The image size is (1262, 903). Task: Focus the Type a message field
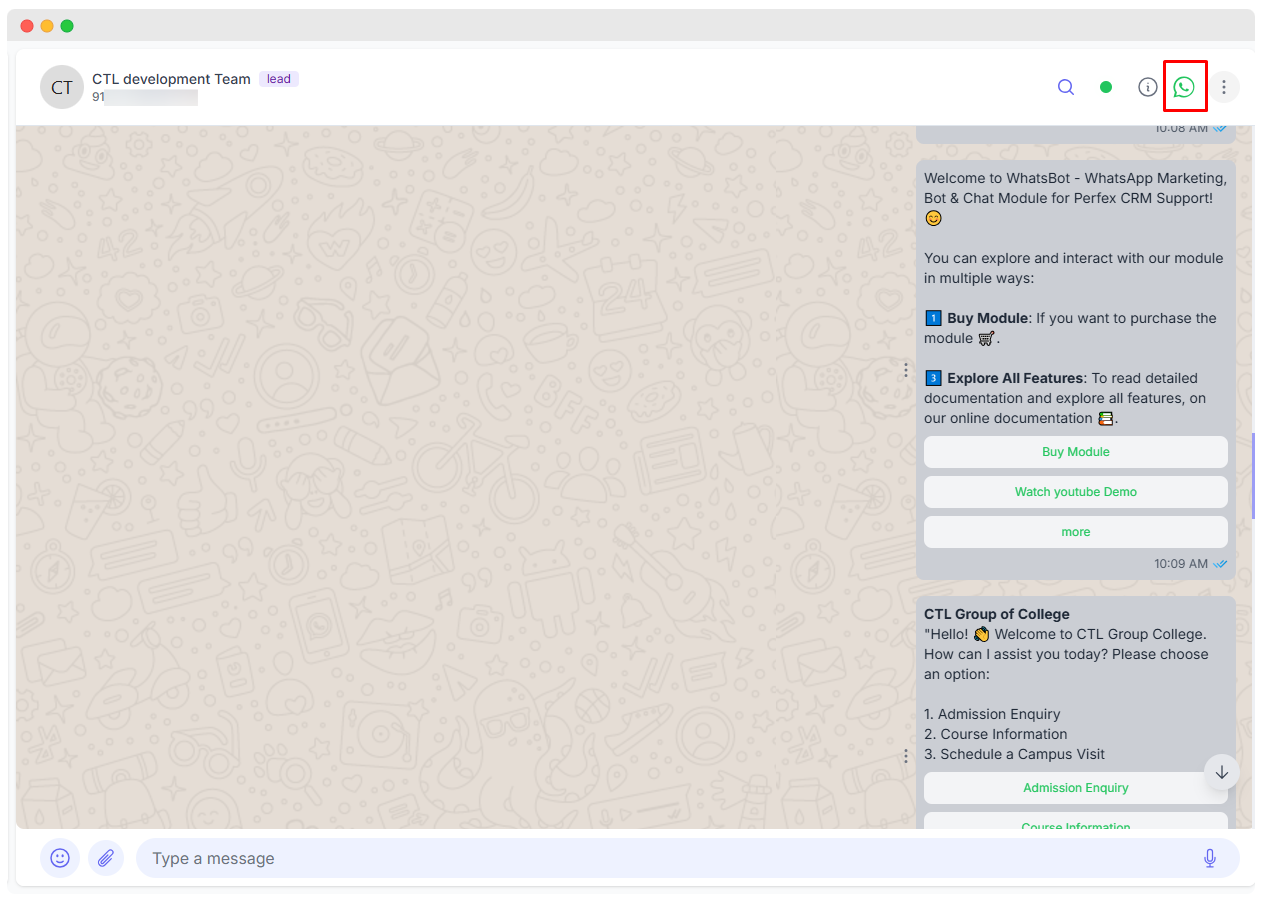click(688, 858)
